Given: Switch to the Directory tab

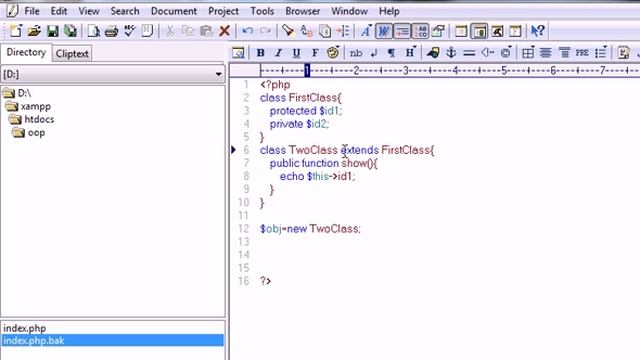Looking at the screenshot, I should [x=26, y=52].
